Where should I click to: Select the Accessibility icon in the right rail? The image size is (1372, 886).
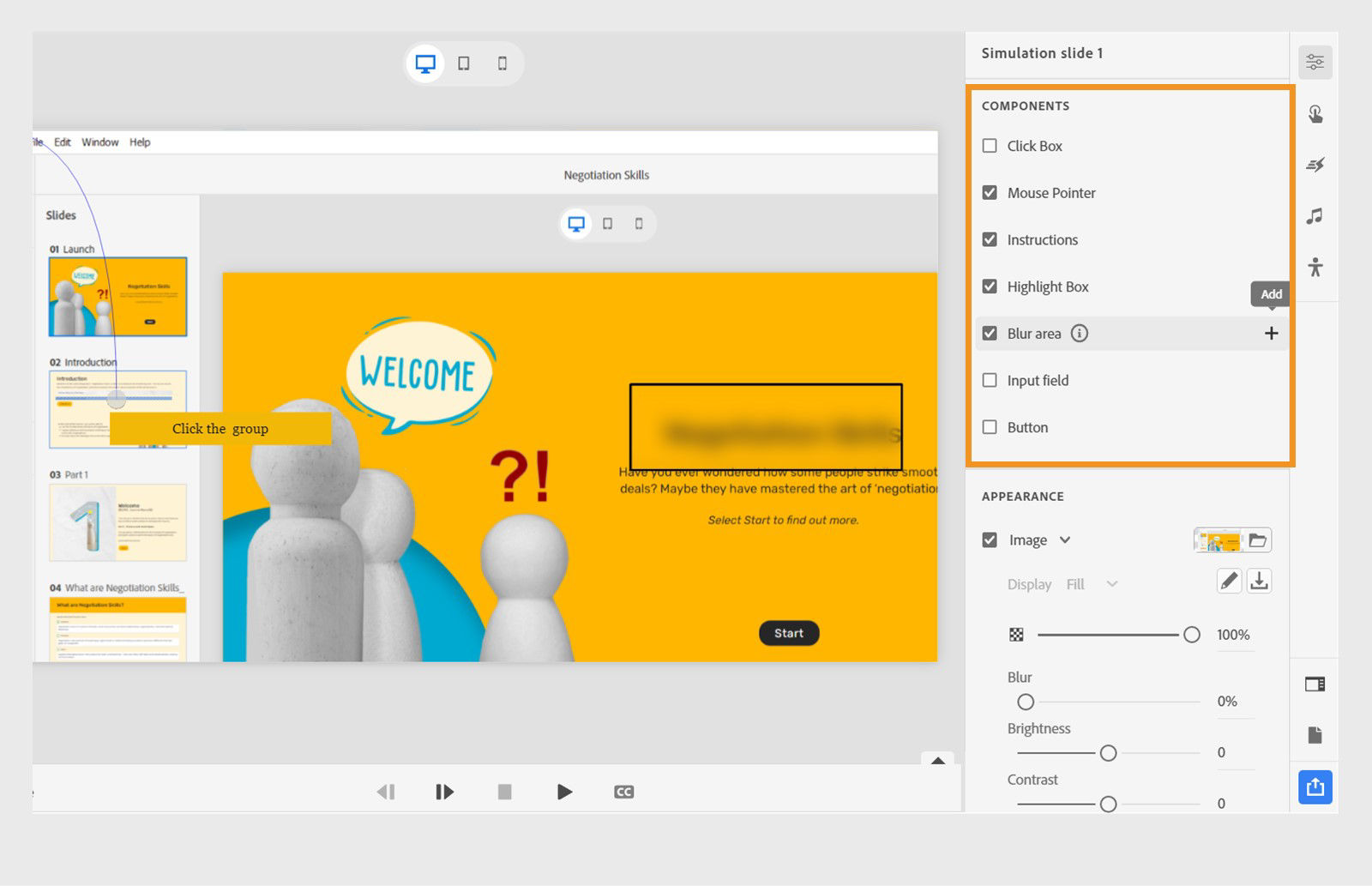[x=1315, y=268]
